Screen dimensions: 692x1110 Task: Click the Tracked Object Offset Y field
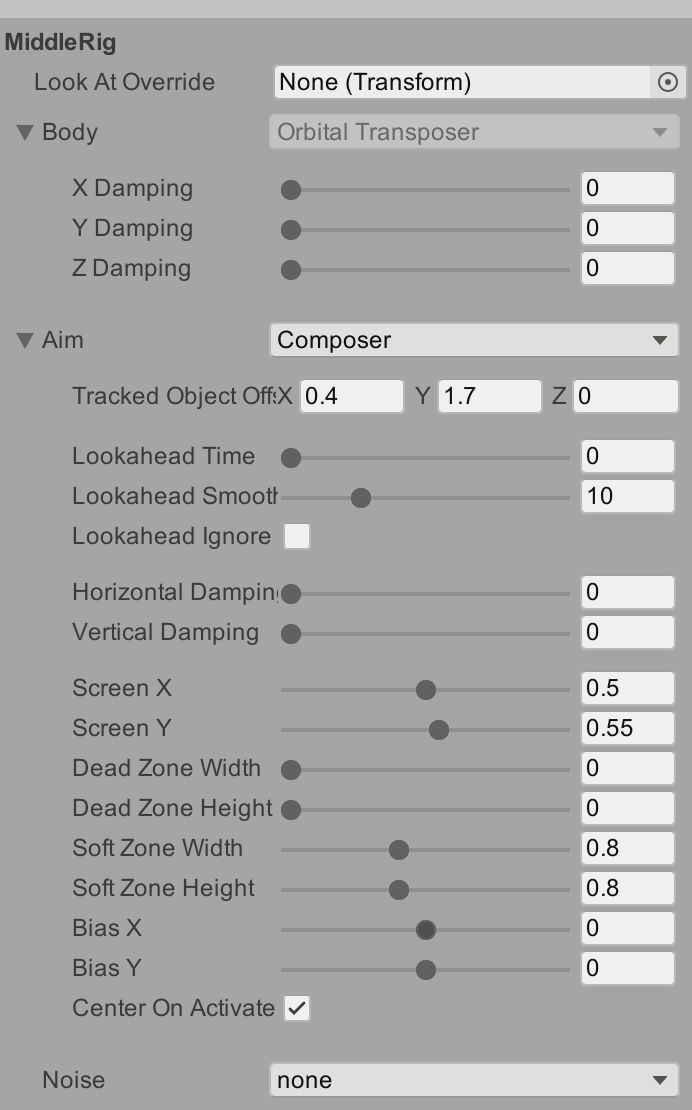pos(489,396)
